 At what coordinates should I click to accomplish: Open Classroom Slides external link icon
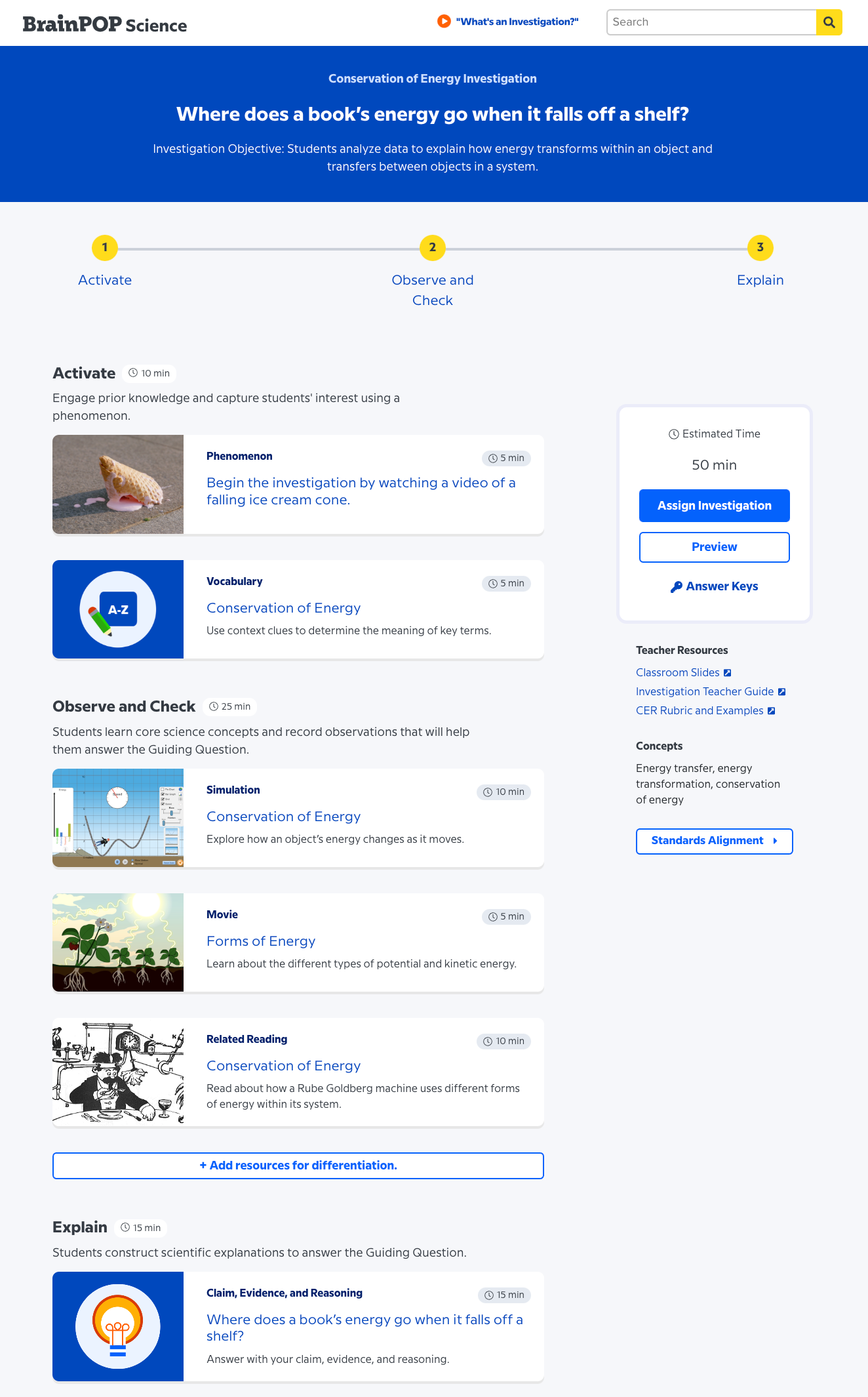727,673
